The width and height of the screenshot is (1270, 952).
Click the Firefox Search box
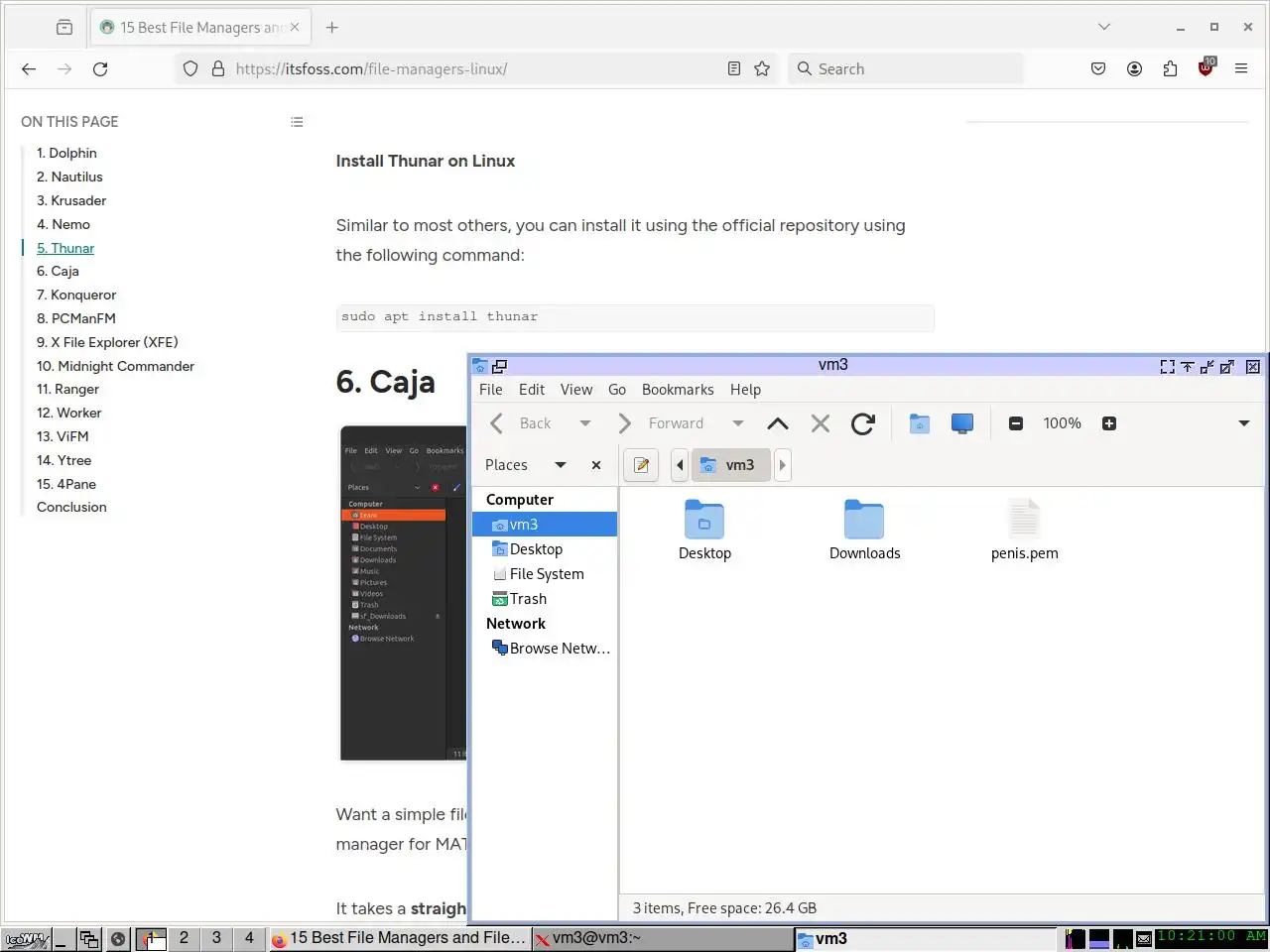pos(906,68)
